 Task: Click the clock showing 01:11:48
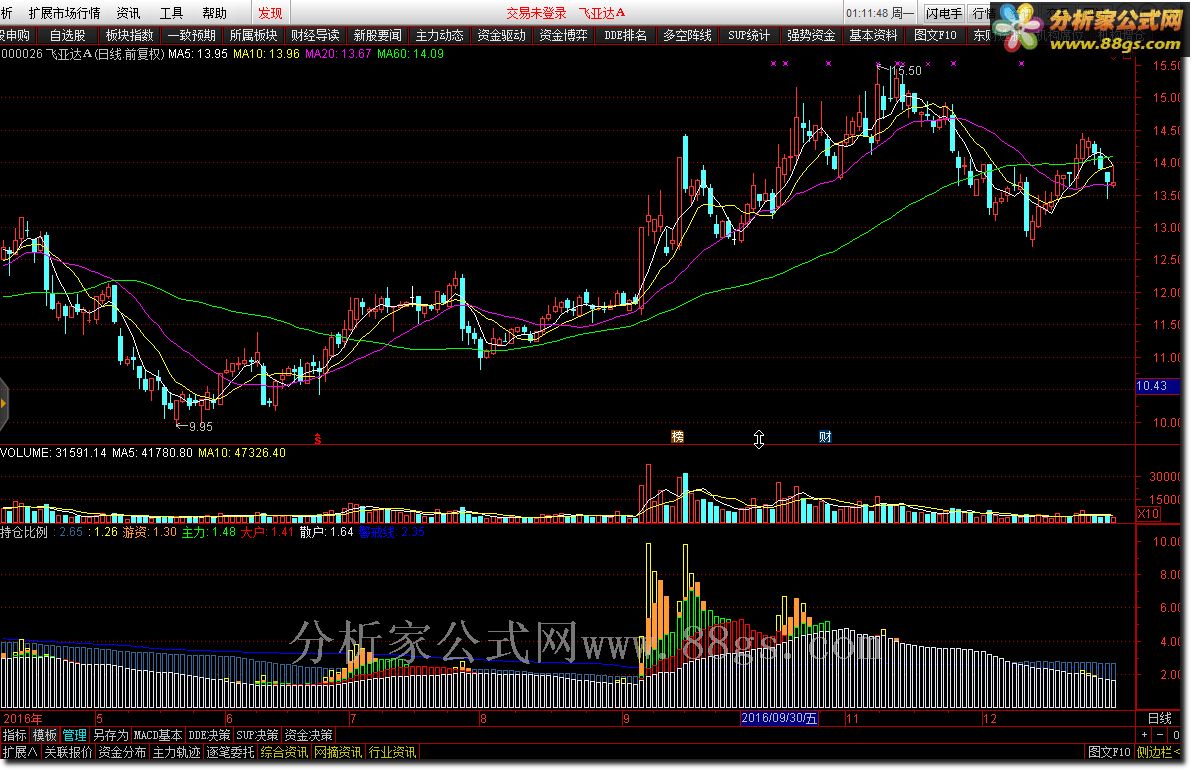[867, 13]
